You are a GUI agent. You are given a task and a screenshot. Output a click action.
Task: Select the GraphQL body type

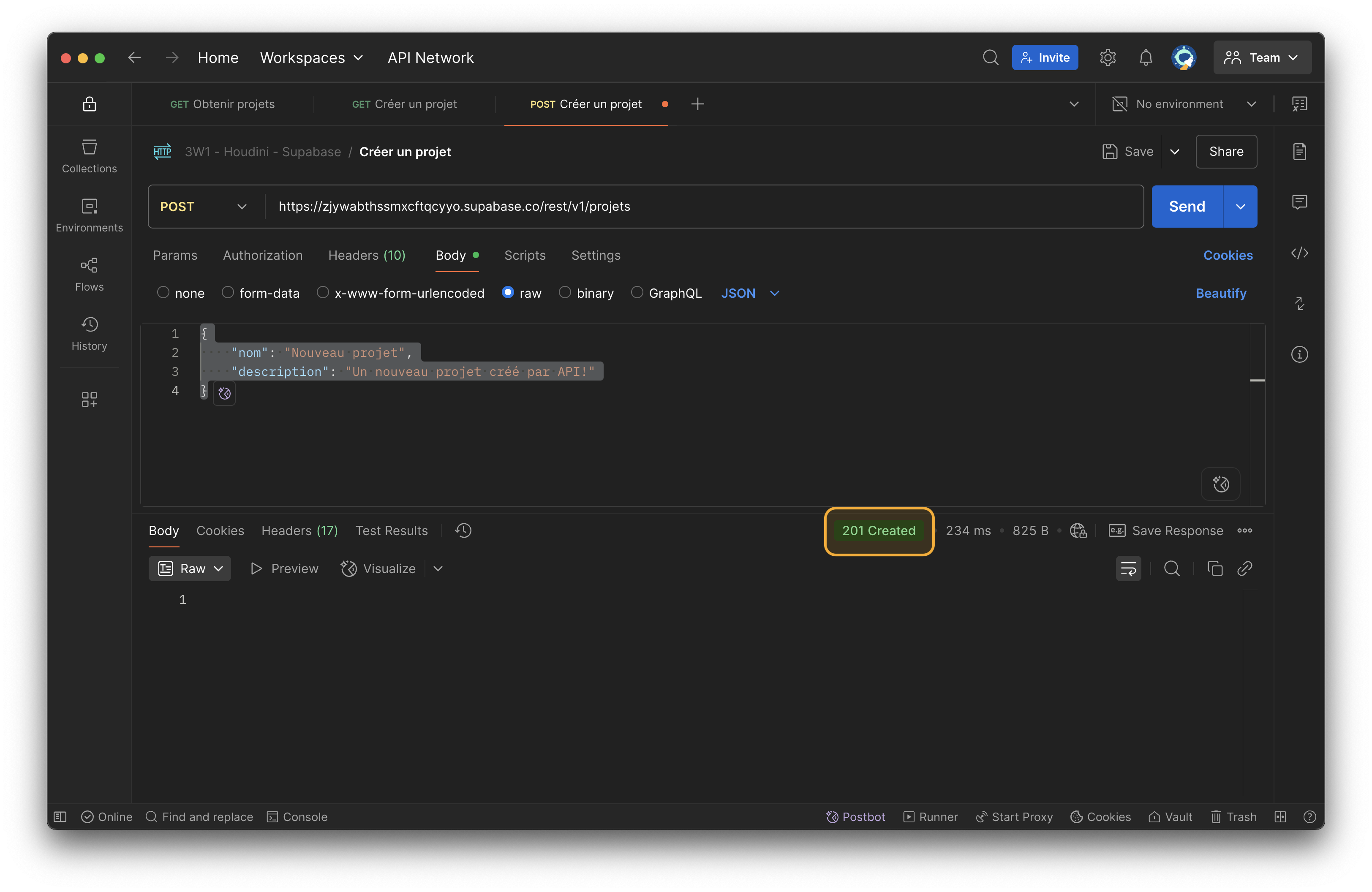[637, 293]
